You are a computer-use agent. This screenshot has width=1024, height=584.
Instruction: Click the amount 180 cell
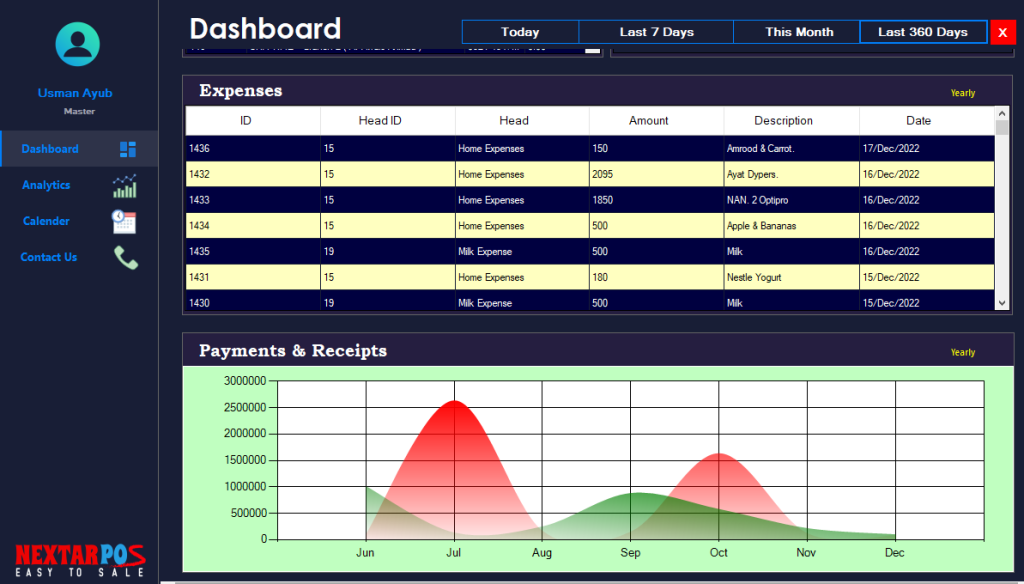(656, 277)
